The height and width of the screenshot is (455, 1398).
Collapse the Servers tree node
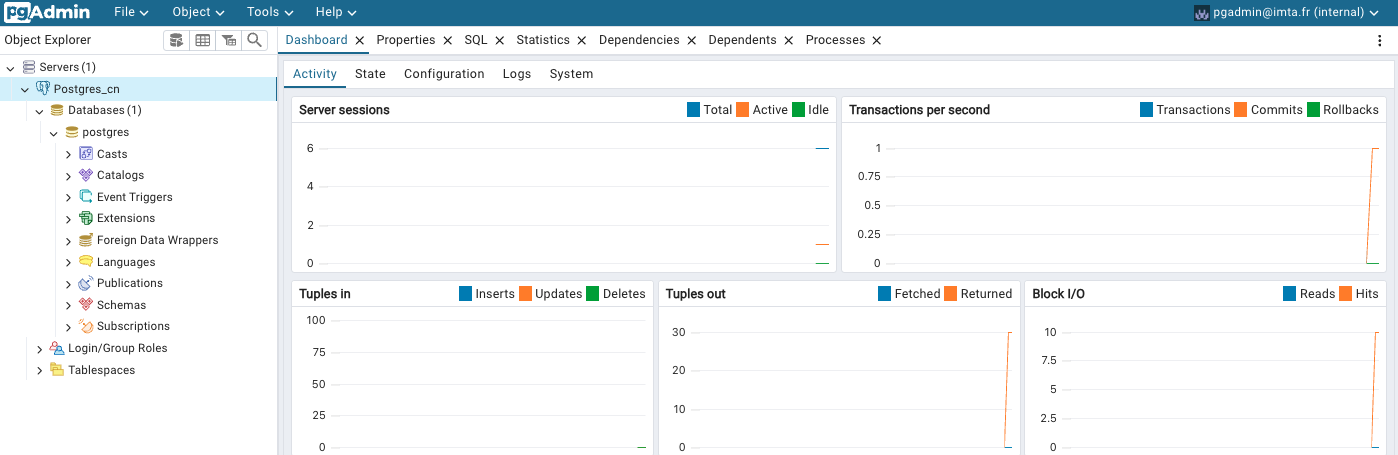click(11, 67)
